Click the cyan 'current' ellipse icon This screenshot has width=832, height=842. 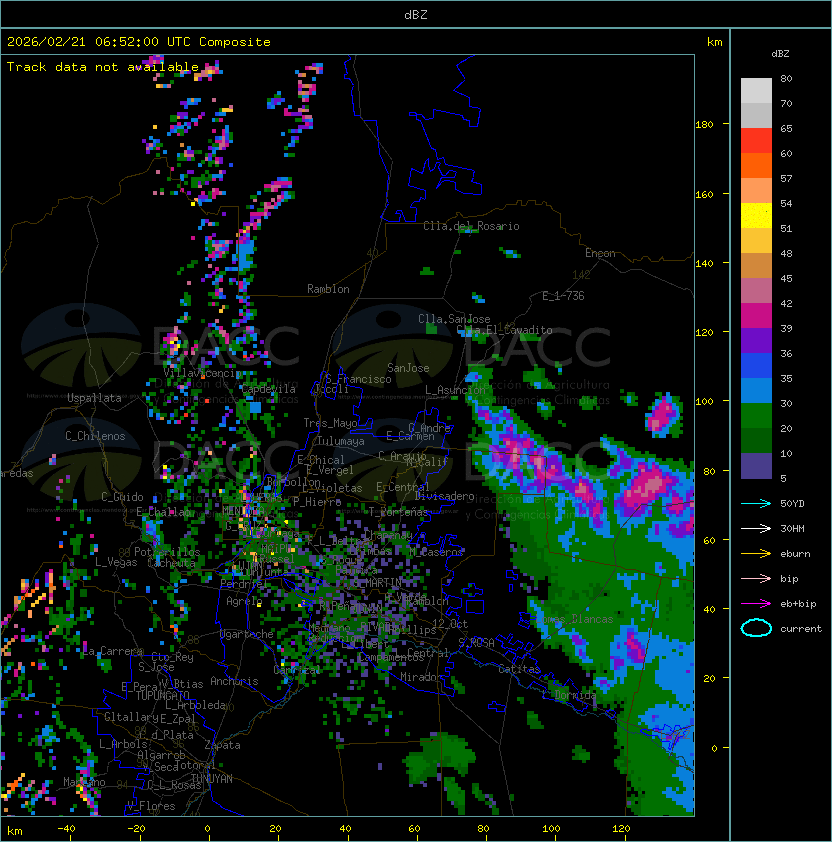(756, 628)
